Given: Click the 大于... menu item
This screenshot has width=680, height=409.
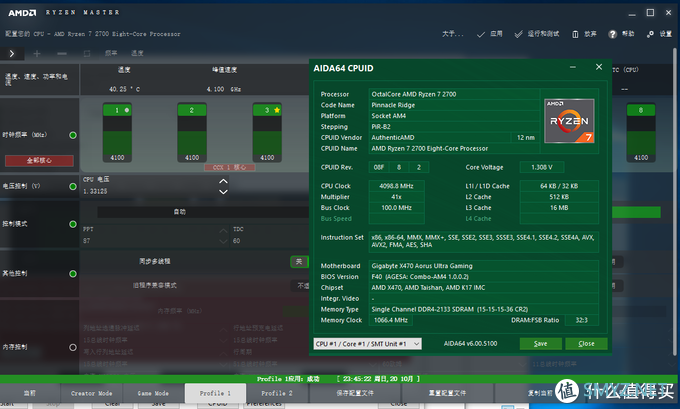Looking at the screenshot, I should (452, 34).
